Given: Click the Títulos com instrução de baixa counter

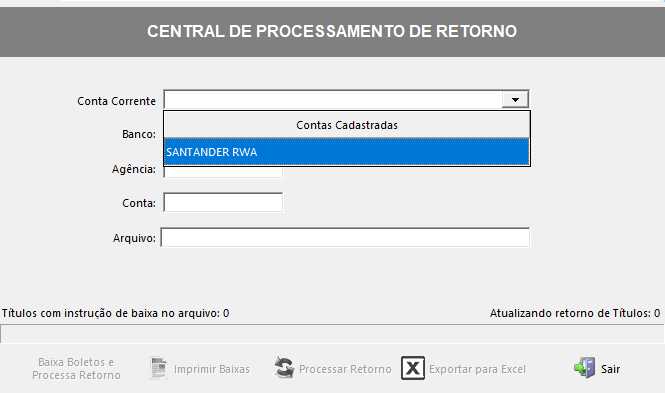Looking at the screenshot, I should click(116, 313).
